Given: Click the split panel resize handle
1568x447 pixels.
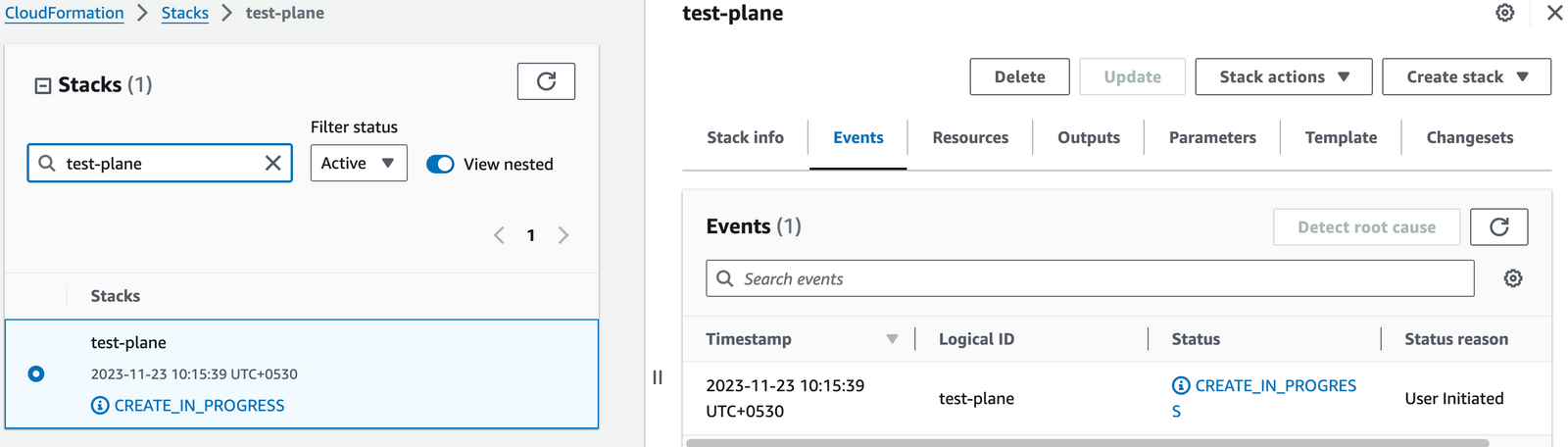Looking at the screenshot, I should (x=658, y=377).
